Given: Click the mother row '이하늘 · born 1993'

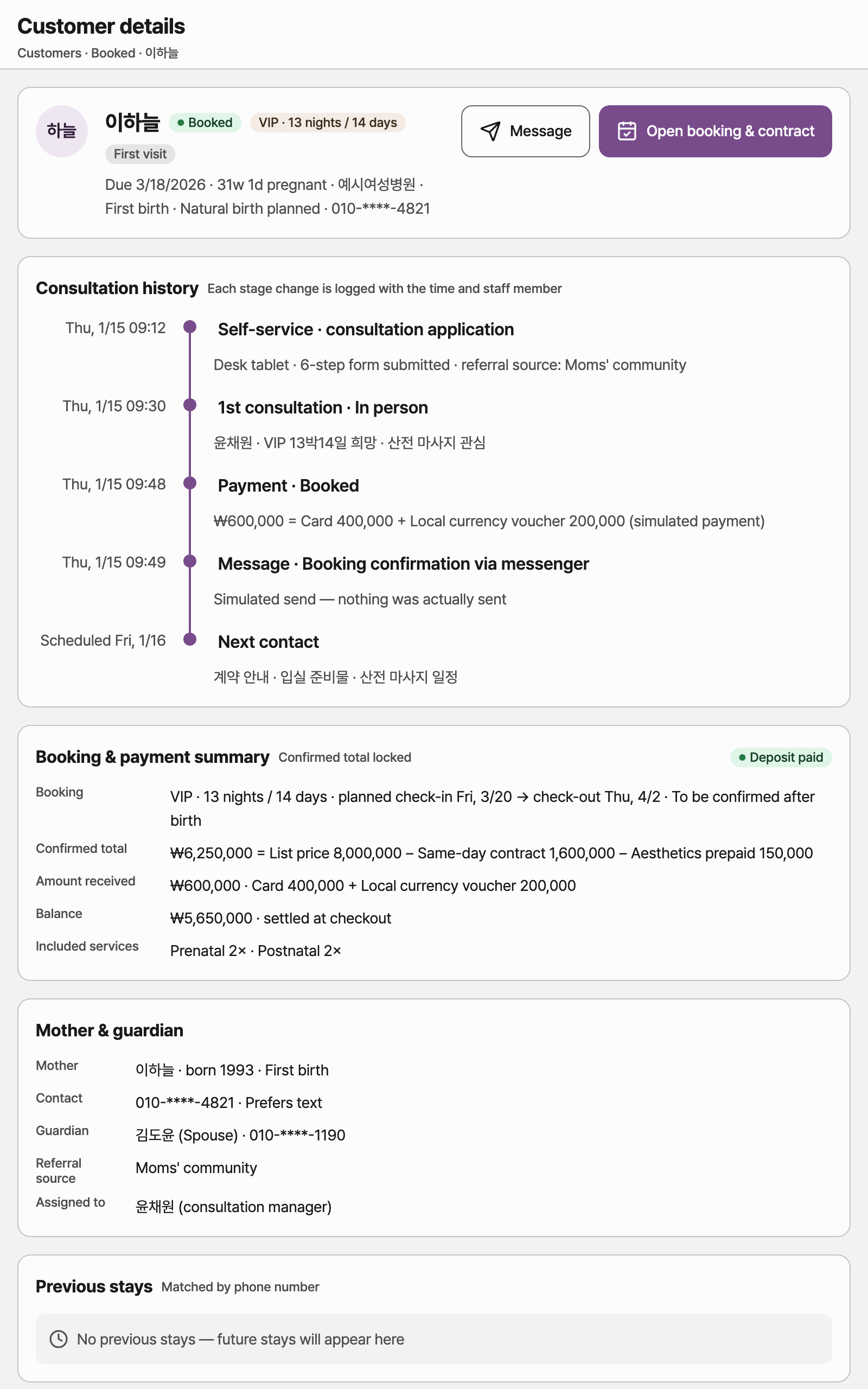Looking at the screenshot, I should tap(232, 1070).
